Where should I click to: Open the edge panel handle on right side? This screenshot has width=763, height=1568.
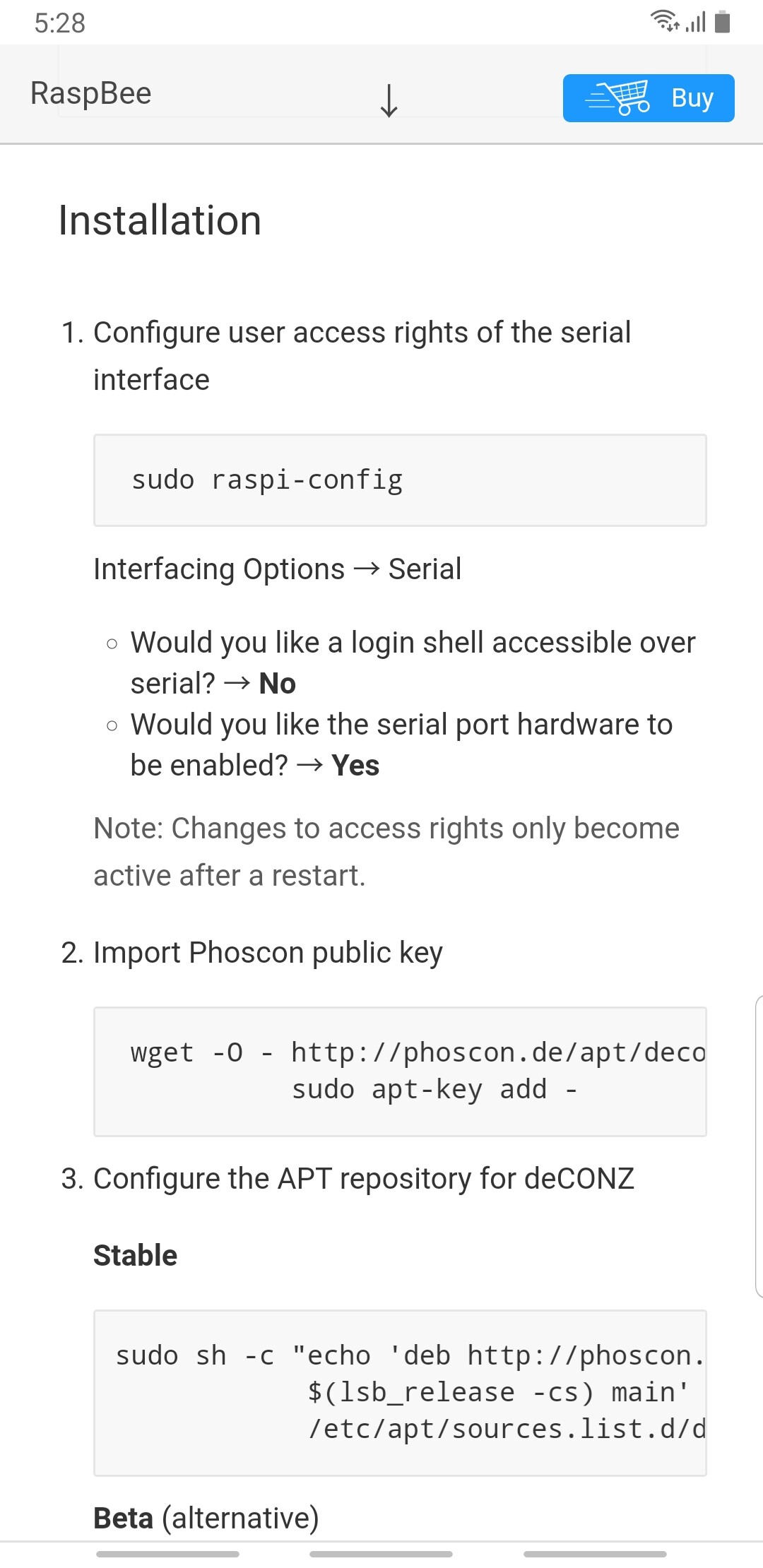click(x=758, y=1146)
